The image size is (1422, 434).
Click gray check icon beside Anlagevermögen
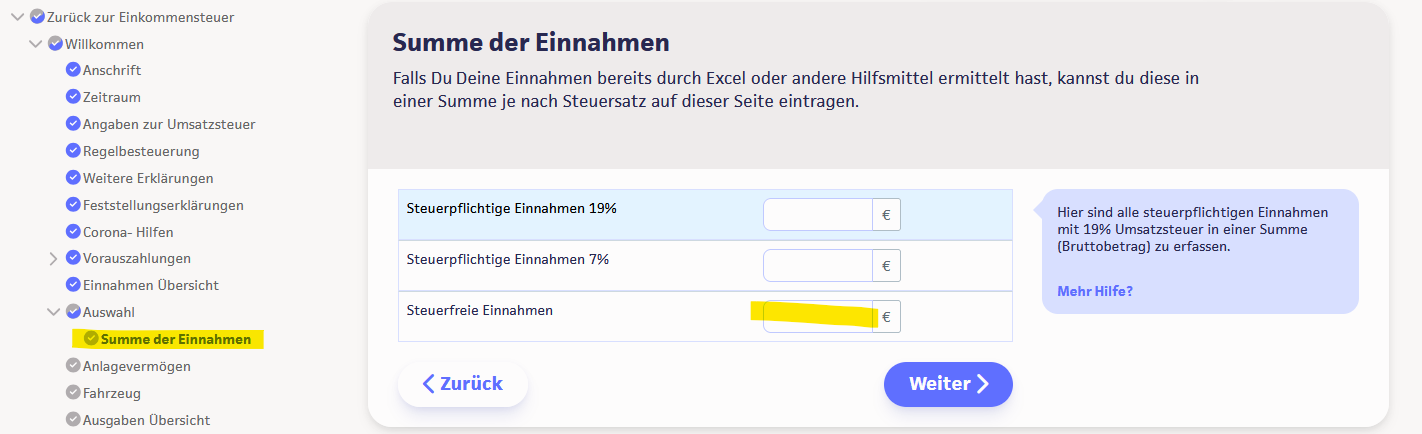pos(73,366)
